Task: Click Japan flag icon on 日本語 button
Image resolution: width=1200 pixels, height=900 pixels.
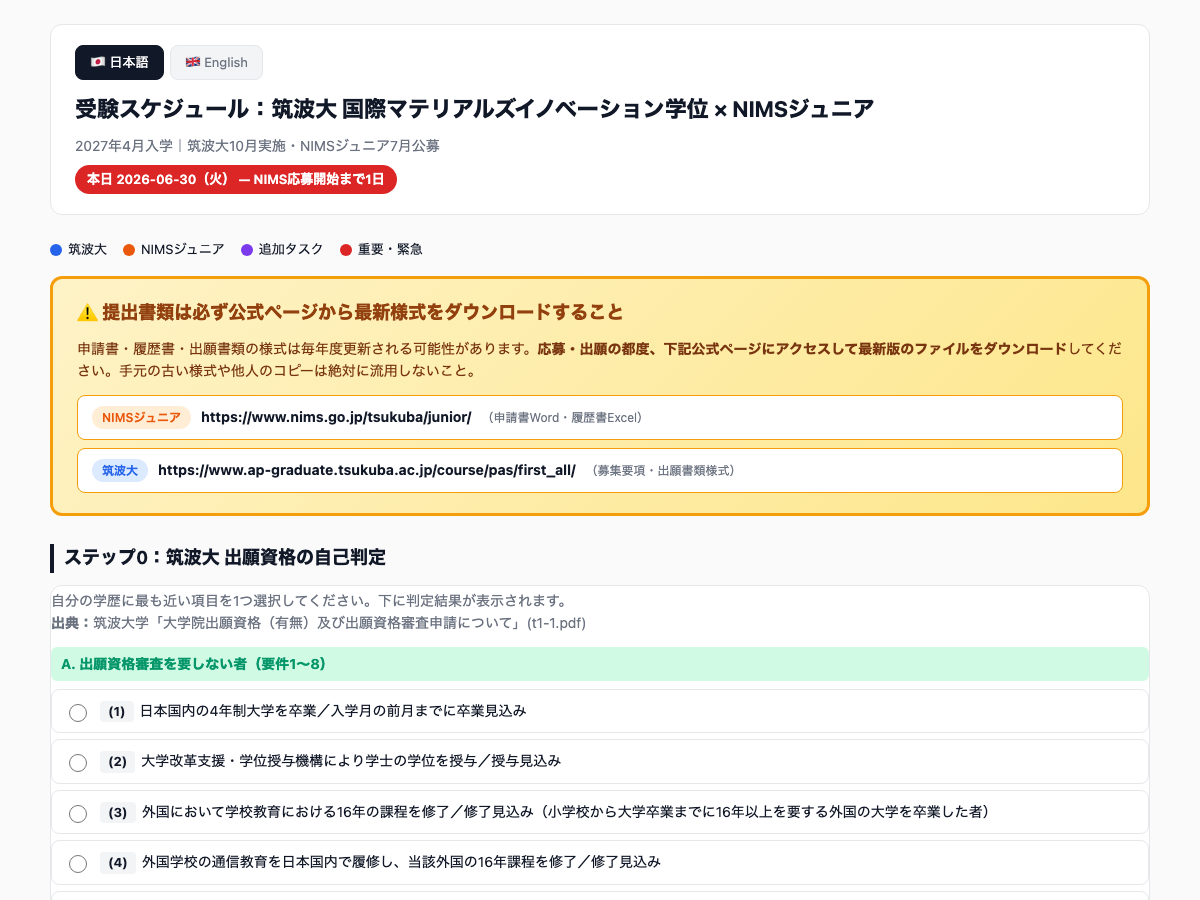Action: pyautogui.click(x=97, y=62)
